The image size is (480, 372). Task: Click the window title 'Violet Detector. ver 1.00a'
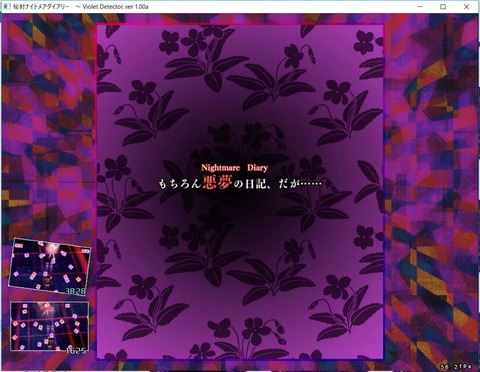115,7
